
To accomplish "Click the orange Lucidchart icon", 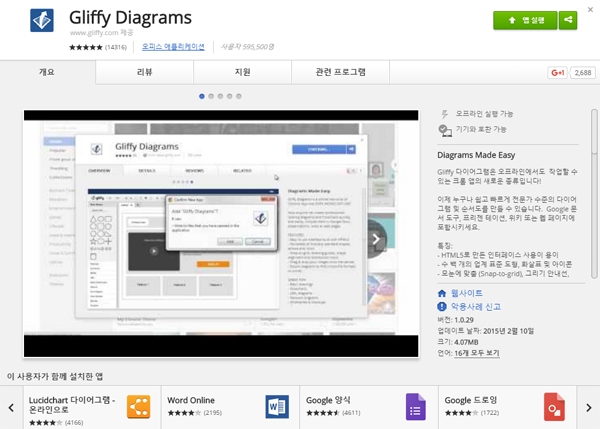I will click(x=139, y=407).
